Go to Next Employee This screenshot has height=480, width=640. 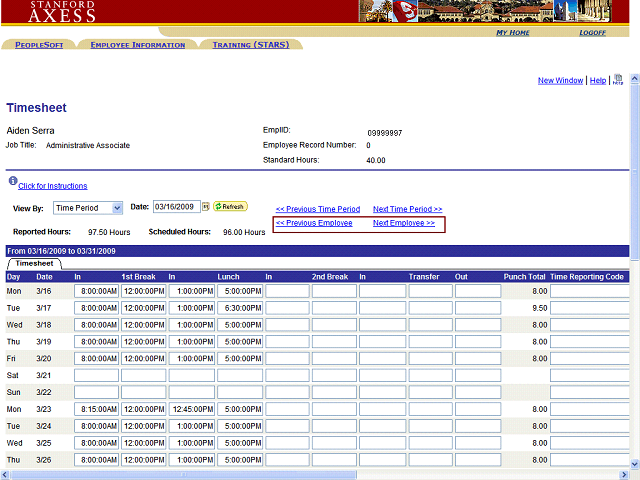(404, 223)
